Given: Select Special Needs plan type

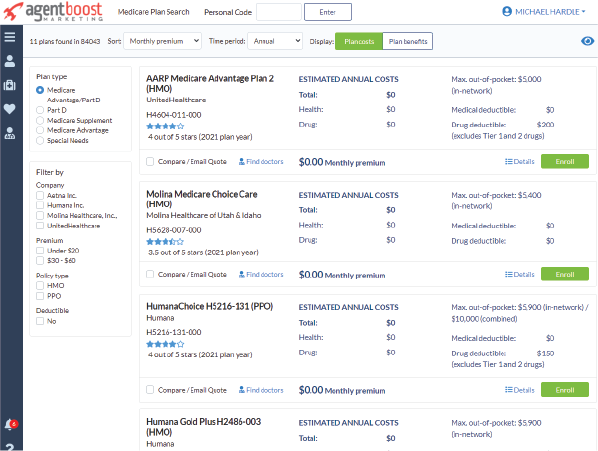Looking at the screenshot, I should (40, 141).
